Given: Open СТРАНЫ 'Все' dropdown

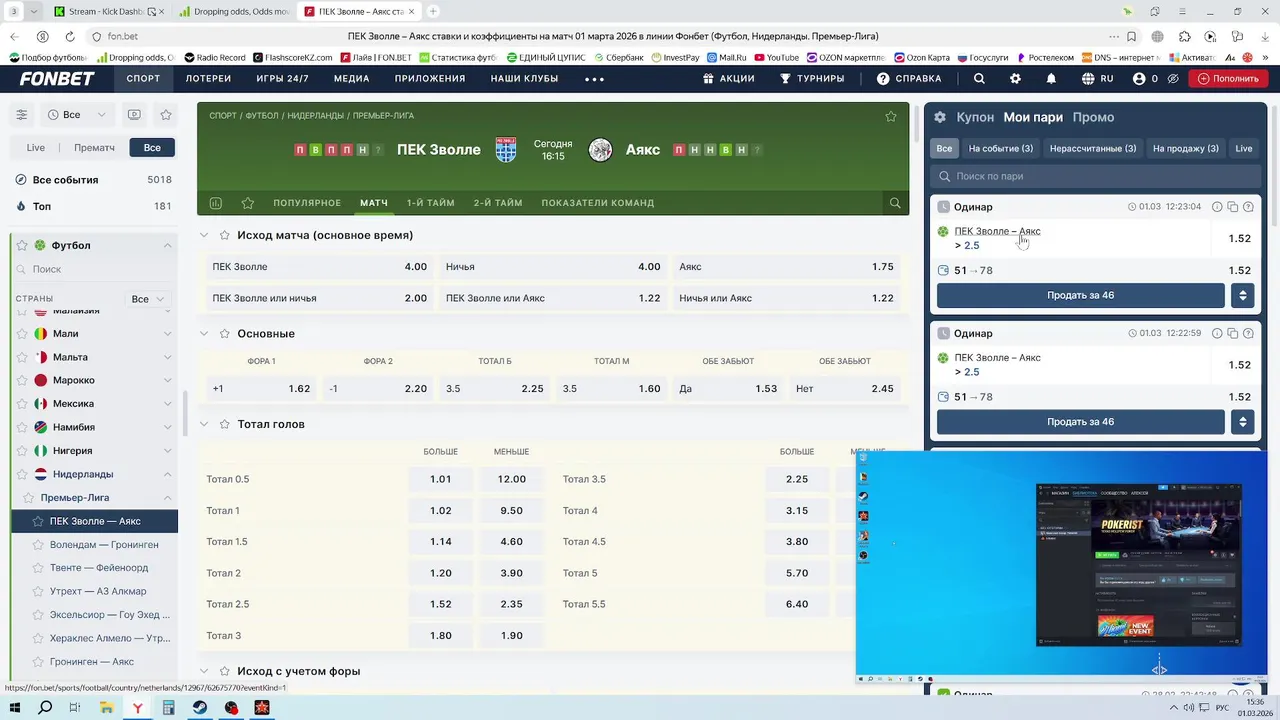Looking at the screenshot, I should pyautogui.click(x=148, y=299).
